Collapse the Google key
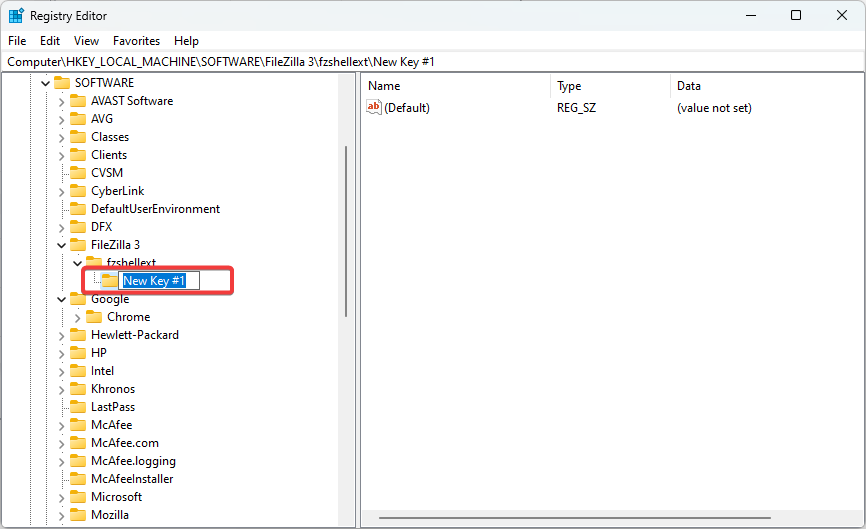This screenshot has width=866, height=529. tap(61, 299)
